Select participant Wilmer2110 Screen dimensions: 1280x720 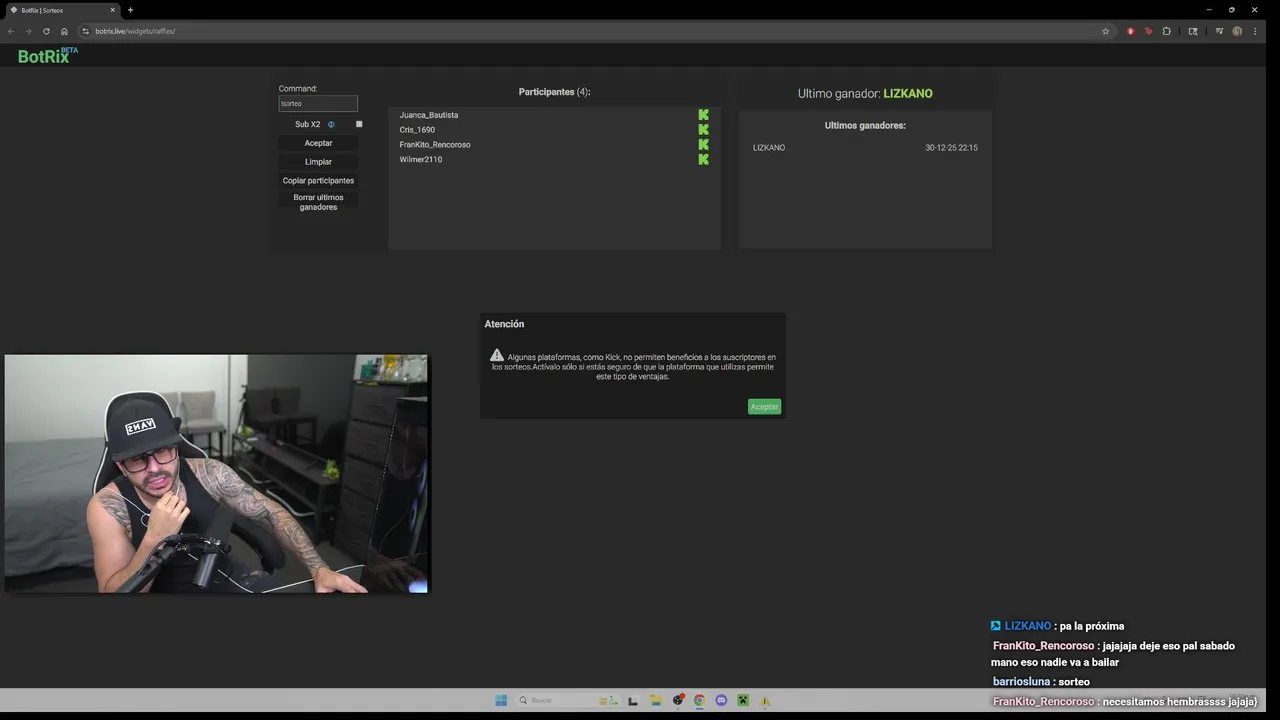pos(421,159)
